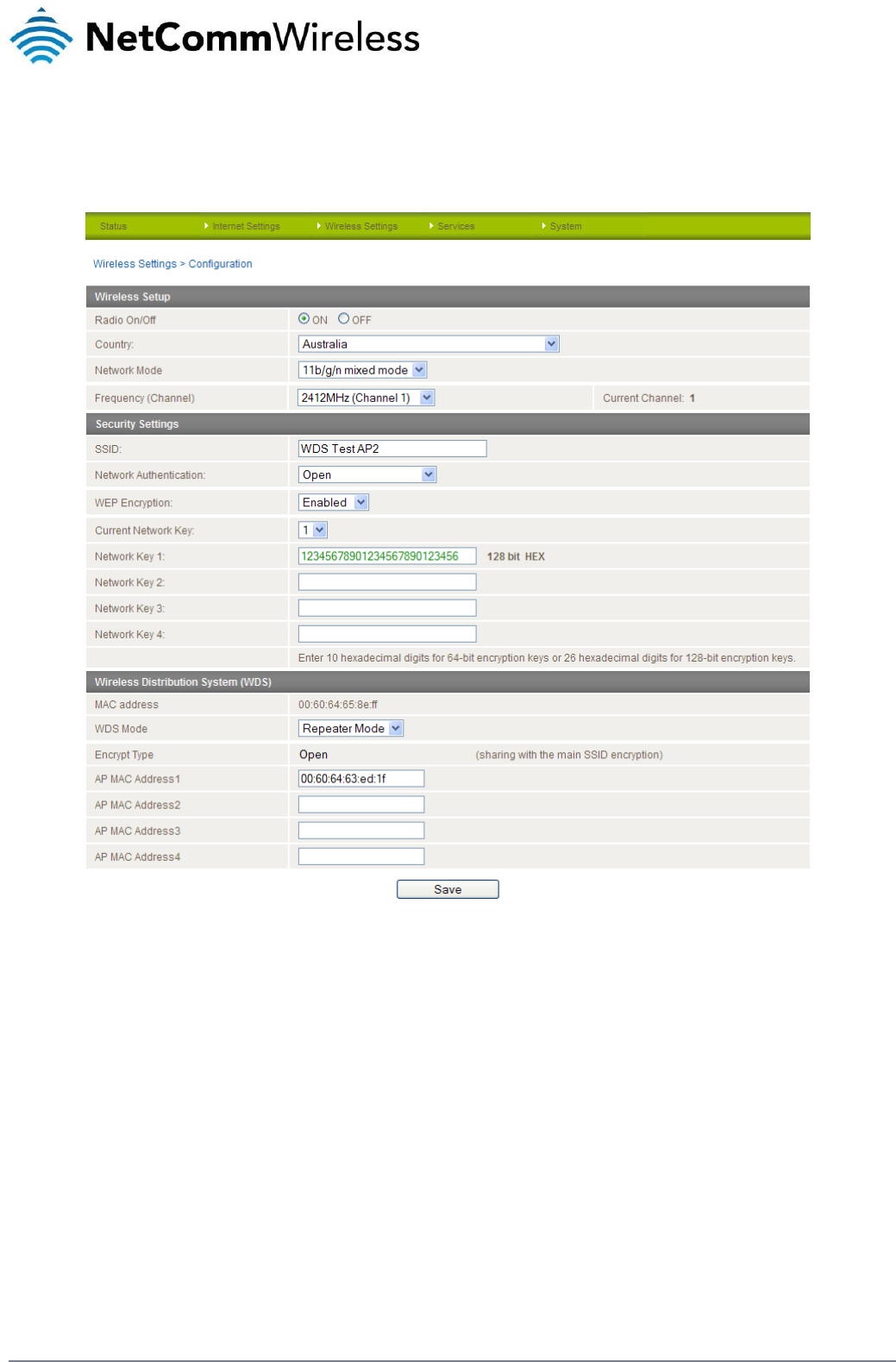The height and width of the screenshot is (1362, 896).
Task: Open the Frequency (Channel) dropdown
Action: [x=366, y=398]
